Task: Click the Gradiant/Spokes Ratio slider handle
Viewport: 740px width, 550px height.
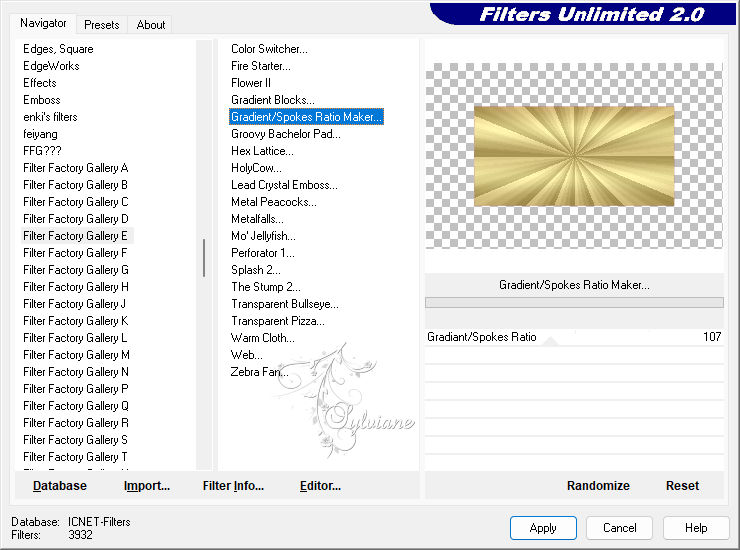Action: (x=550, y=342)
